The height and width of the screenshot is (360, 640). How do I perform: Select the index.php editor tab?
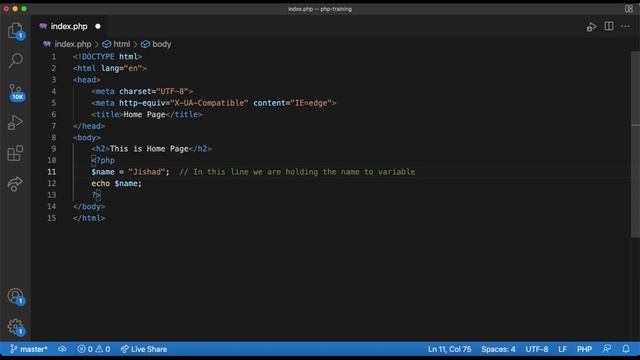pyautogui.click(x=69, y=26)
